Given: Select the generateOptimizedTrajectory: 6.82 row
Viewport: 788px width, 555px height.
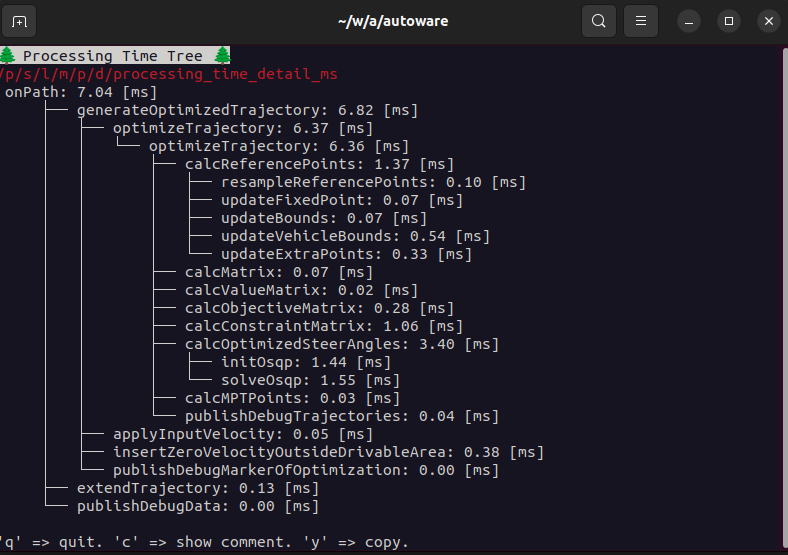Looking at the screenshot, I should pyautogui.click(x=247, y=110).
